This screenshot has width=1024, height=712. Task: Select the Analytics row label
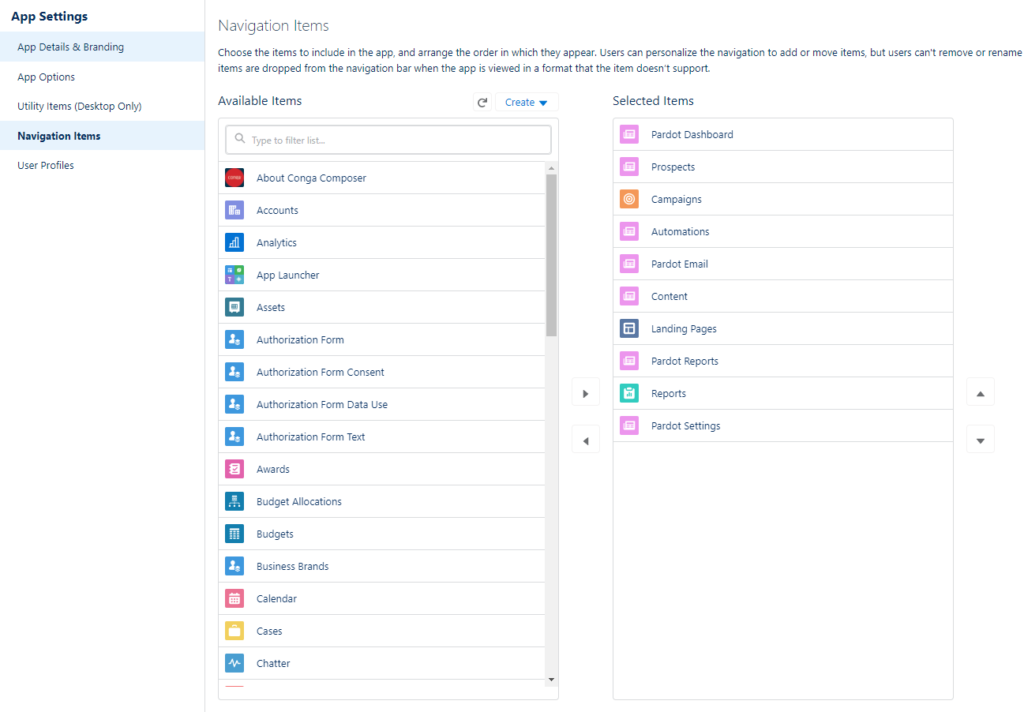[x=276, y=242]
